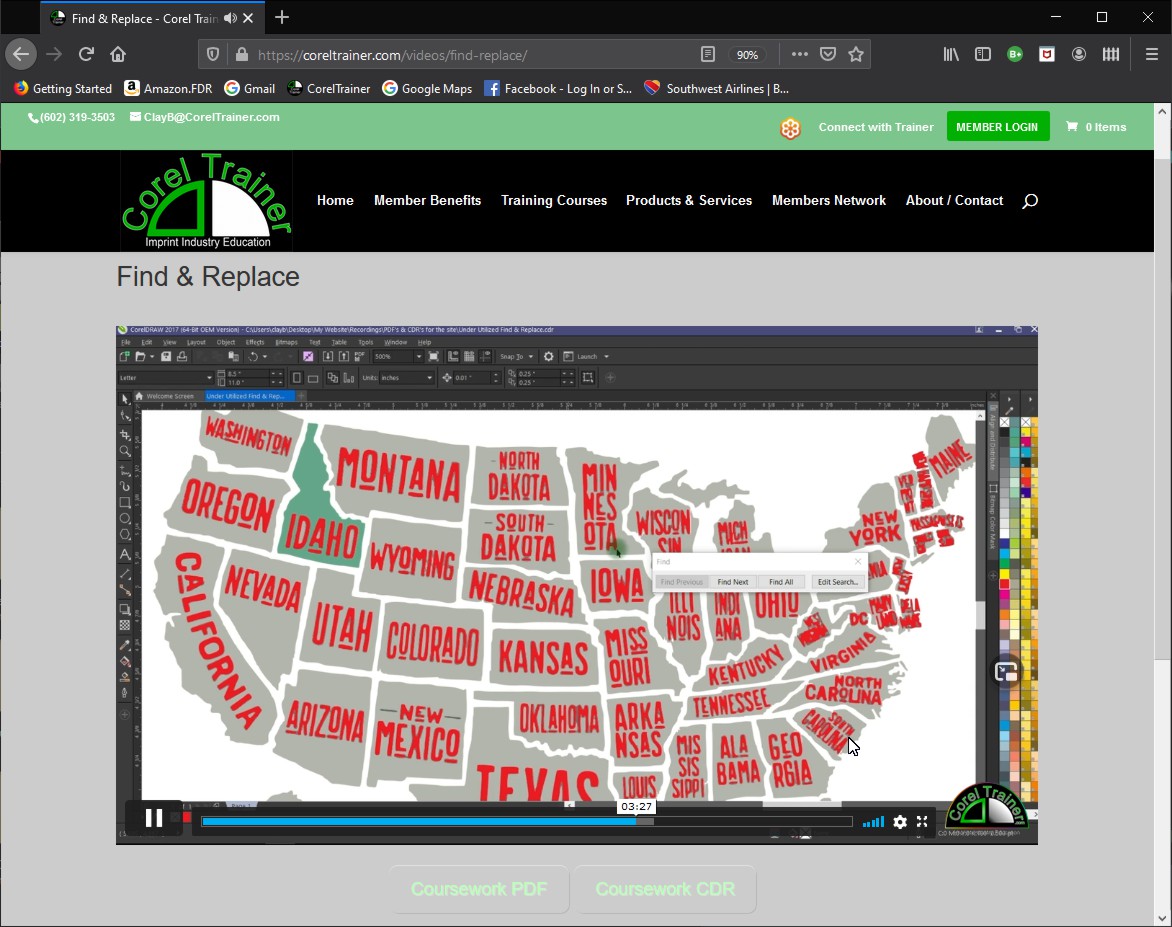Image resolution: width=1172 pixels, height=927 pixels.
Task: Click the coreltrainer.com address bar
Action: (x=471, y=55)
